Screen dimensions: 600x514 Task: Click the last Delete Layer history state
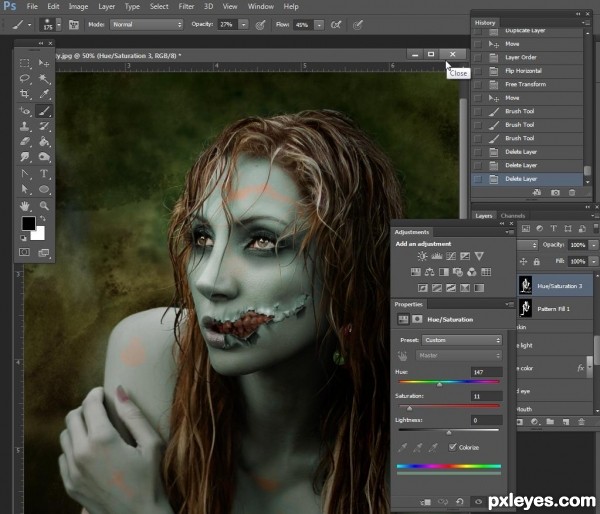527,179
